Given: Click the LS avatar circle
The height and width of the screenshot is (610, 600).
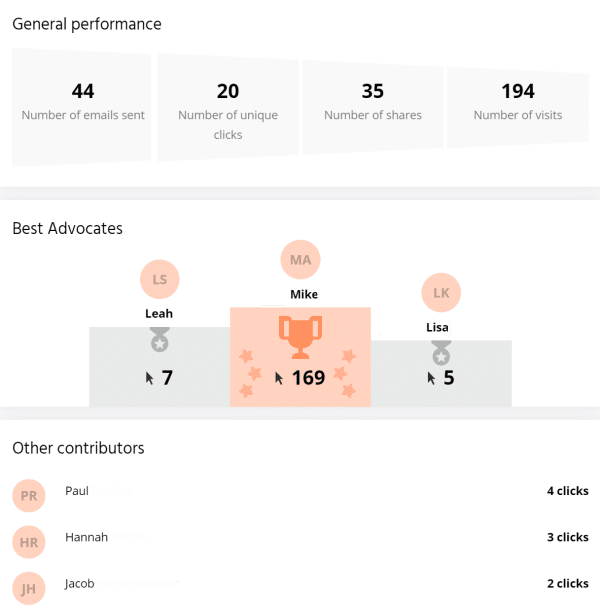Looking at the screenshot, I should point(159,279).
